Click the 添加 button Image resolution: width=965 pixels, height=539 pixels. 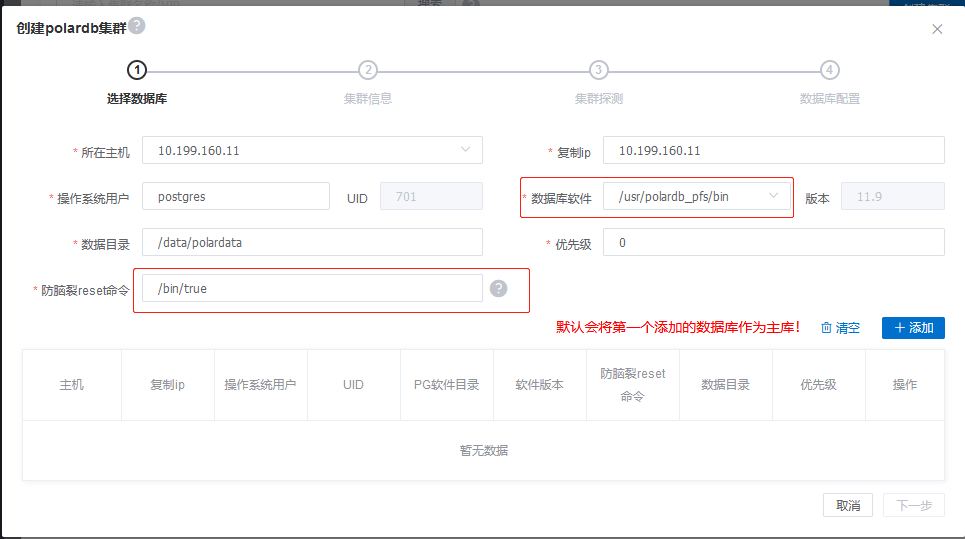coord(913,328)
